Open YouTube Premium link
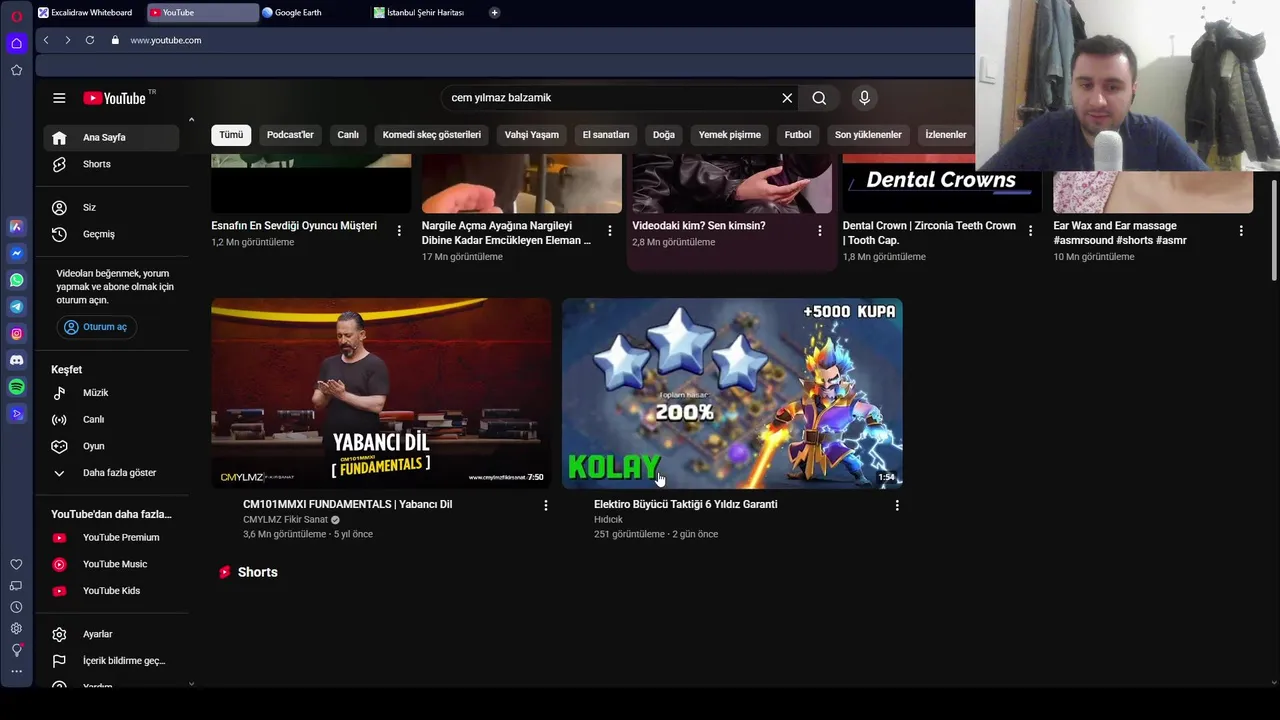1280x720 pixels. (111, 538)
